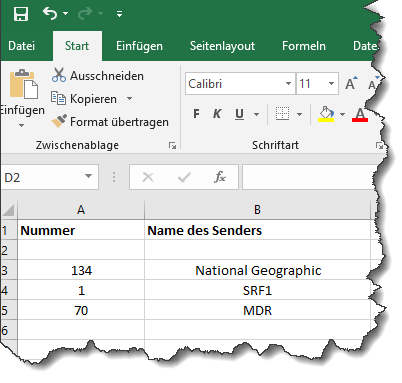Expand the Kopieren dropdown arrow
The width and height of the screenshot is (402, 383).
(x=129, y=99)
